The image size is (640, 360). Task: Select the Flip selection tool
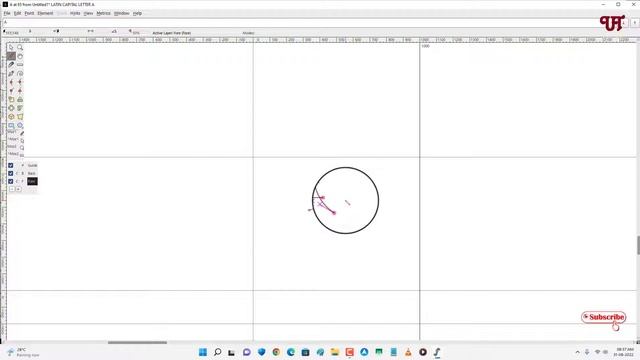coord(11,108)
